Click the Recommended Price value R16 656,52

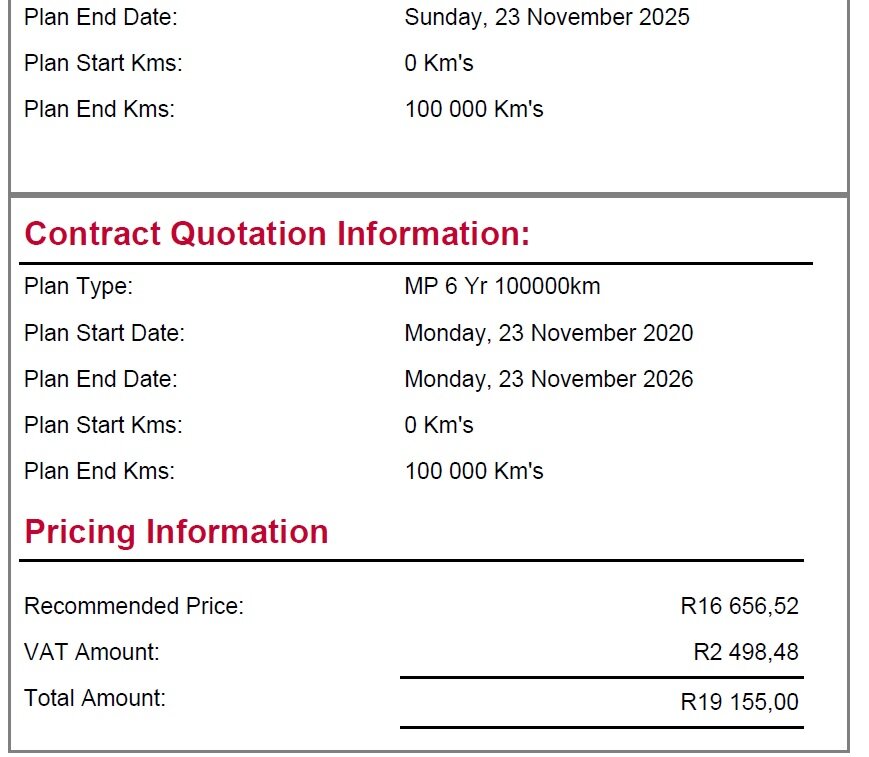tap(739, 606)
